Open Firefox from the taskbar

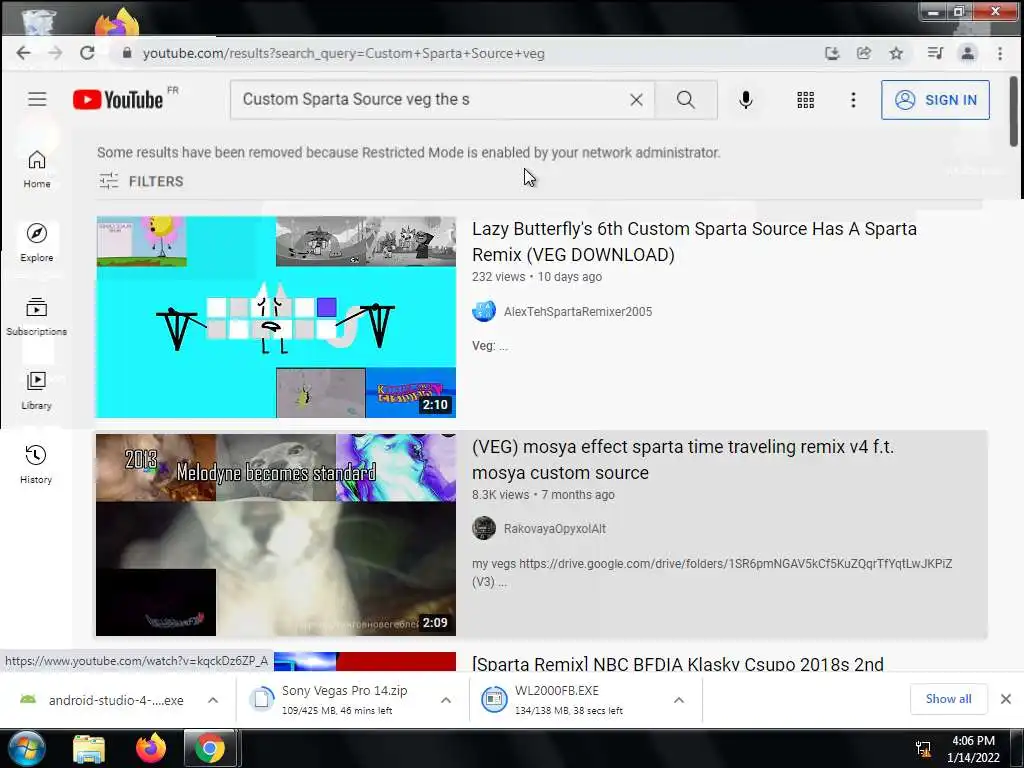click(151, 748)
